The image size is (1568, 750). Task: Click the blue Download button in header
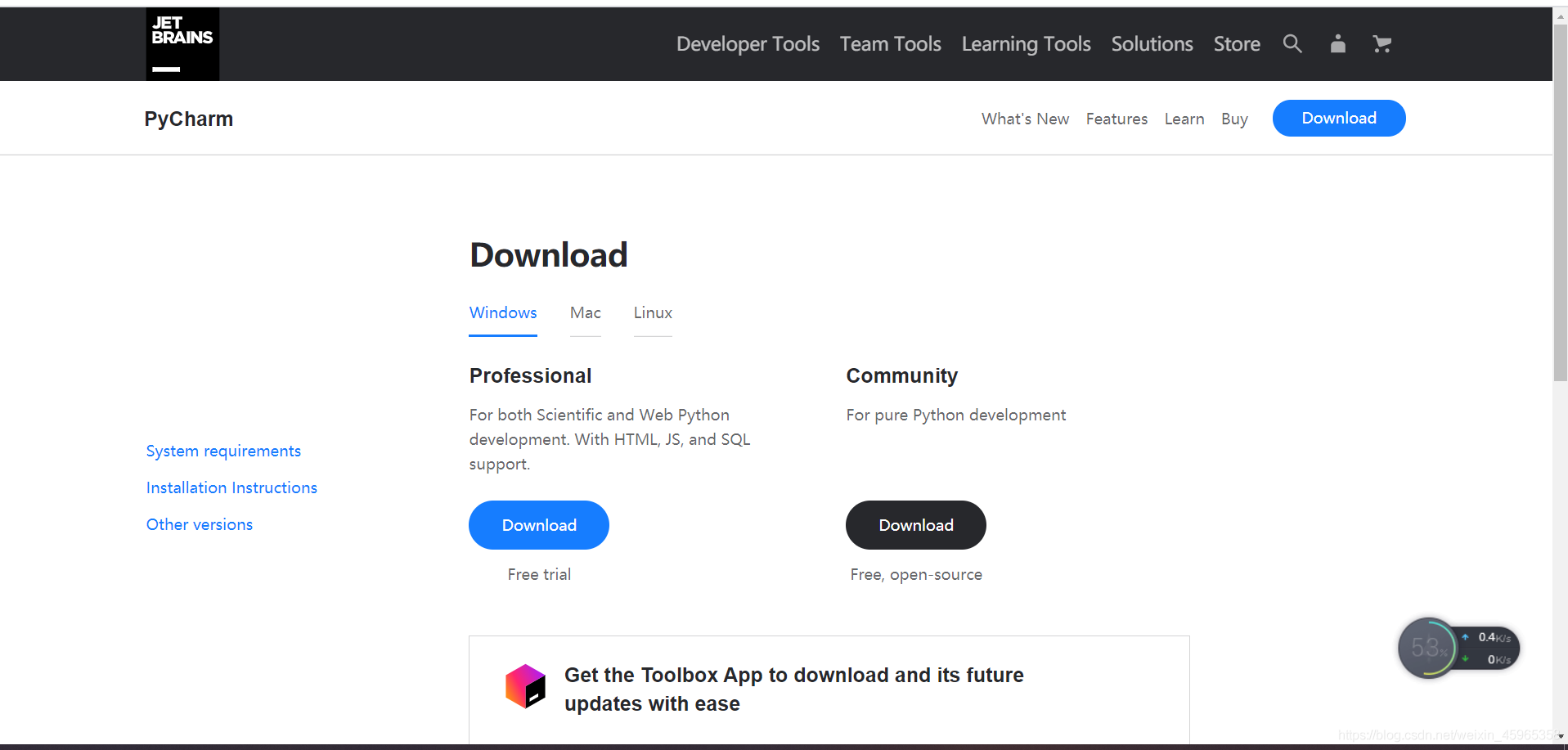[1339, 118]
